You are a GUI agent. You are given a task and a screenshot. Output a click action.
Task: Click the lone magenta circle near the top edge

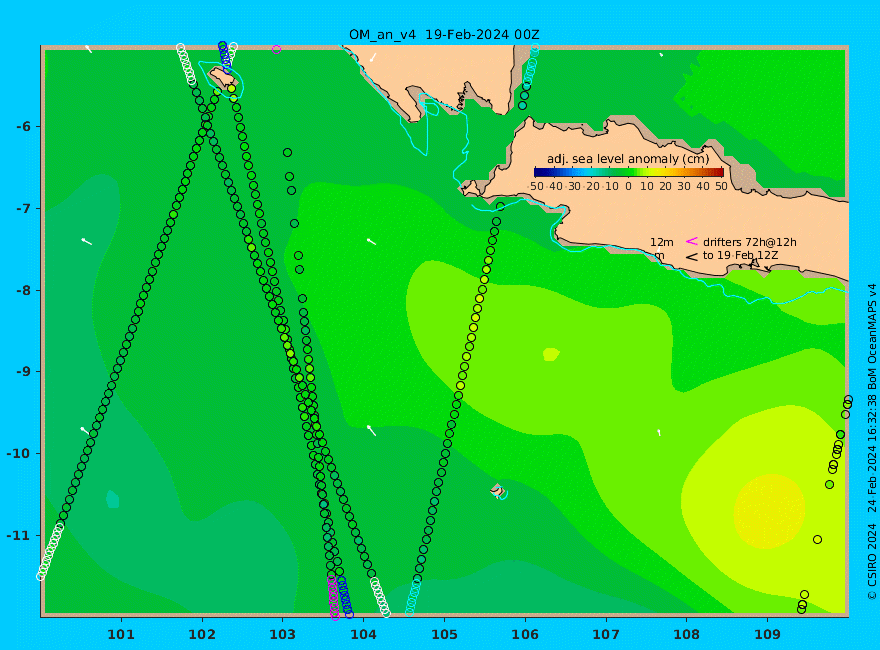pos(276,49)
